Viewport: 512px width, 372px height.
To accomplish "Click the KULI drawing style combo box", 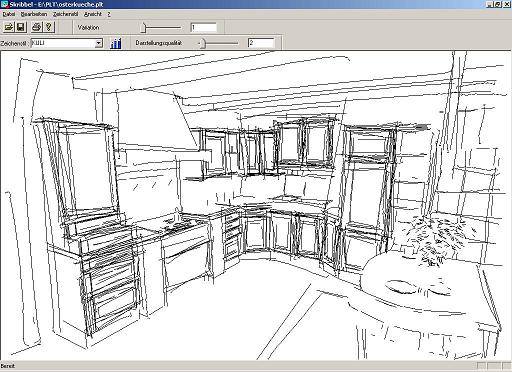I will 67,43.
